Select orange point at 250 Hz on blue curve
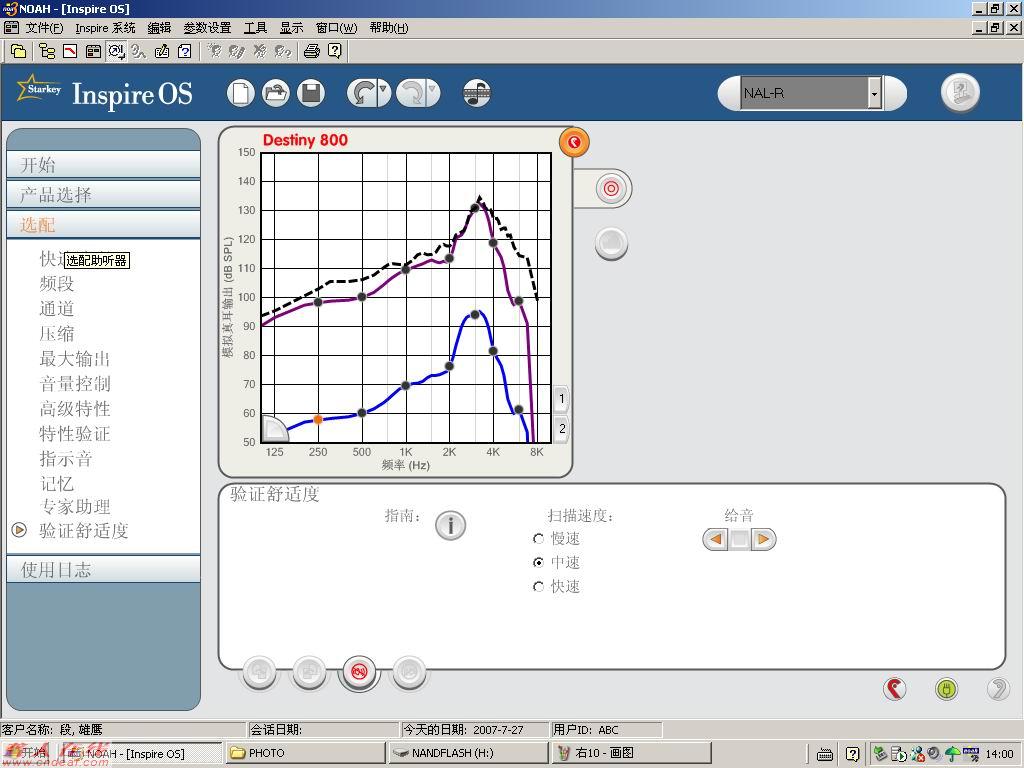The width and height of the screenshot is (1024, 768). coord(318,419)
